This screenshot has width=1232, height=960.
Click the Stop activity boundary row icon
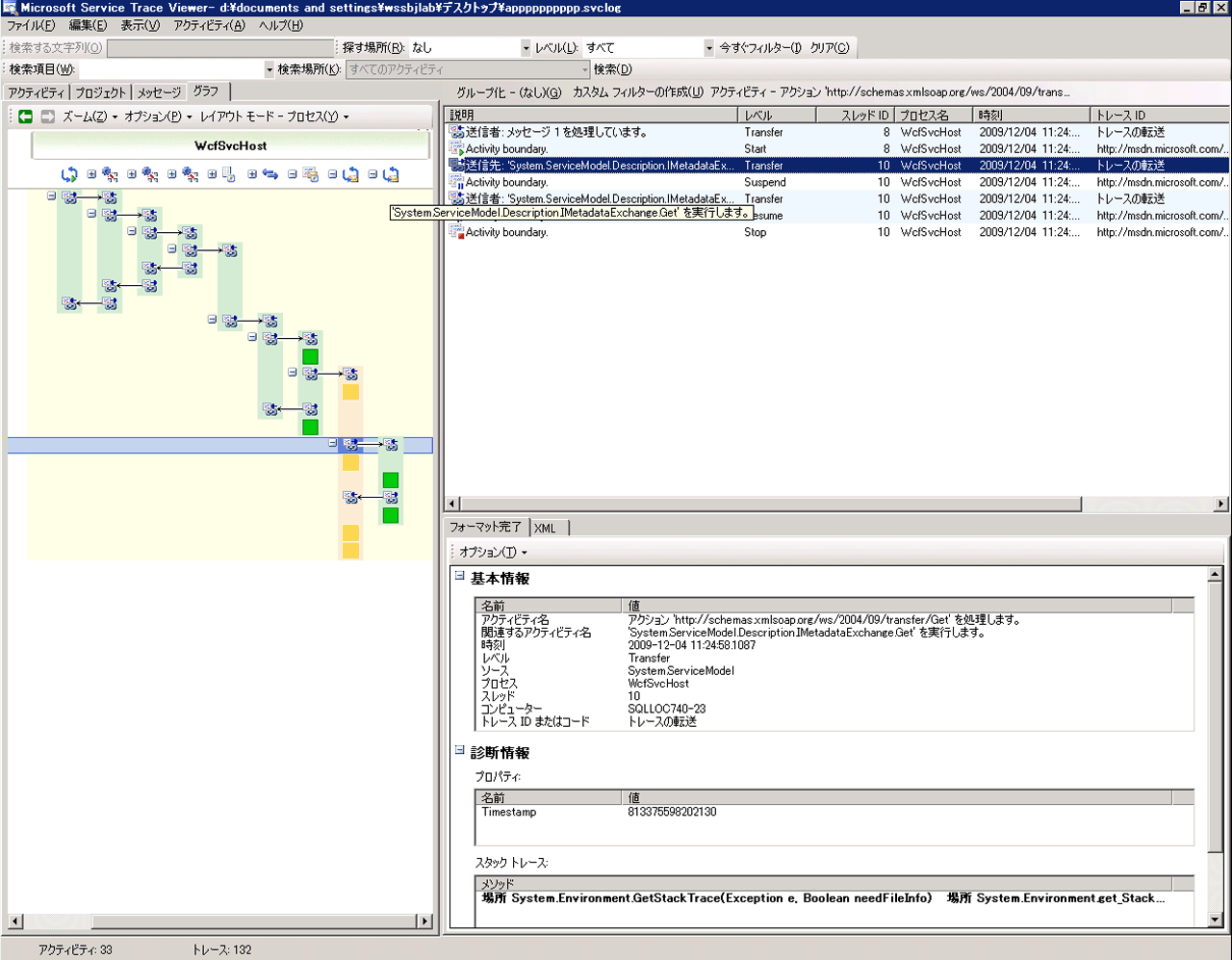tap(457, 232)
